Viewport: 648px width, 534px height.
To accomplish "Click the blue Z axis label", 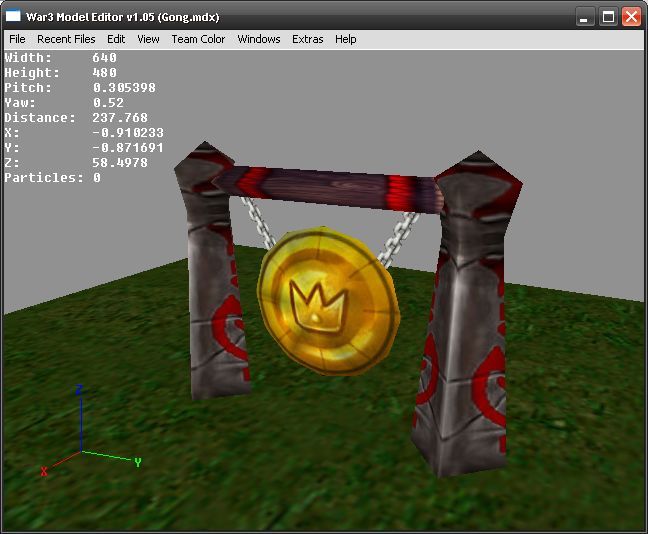I will point(79,389).
